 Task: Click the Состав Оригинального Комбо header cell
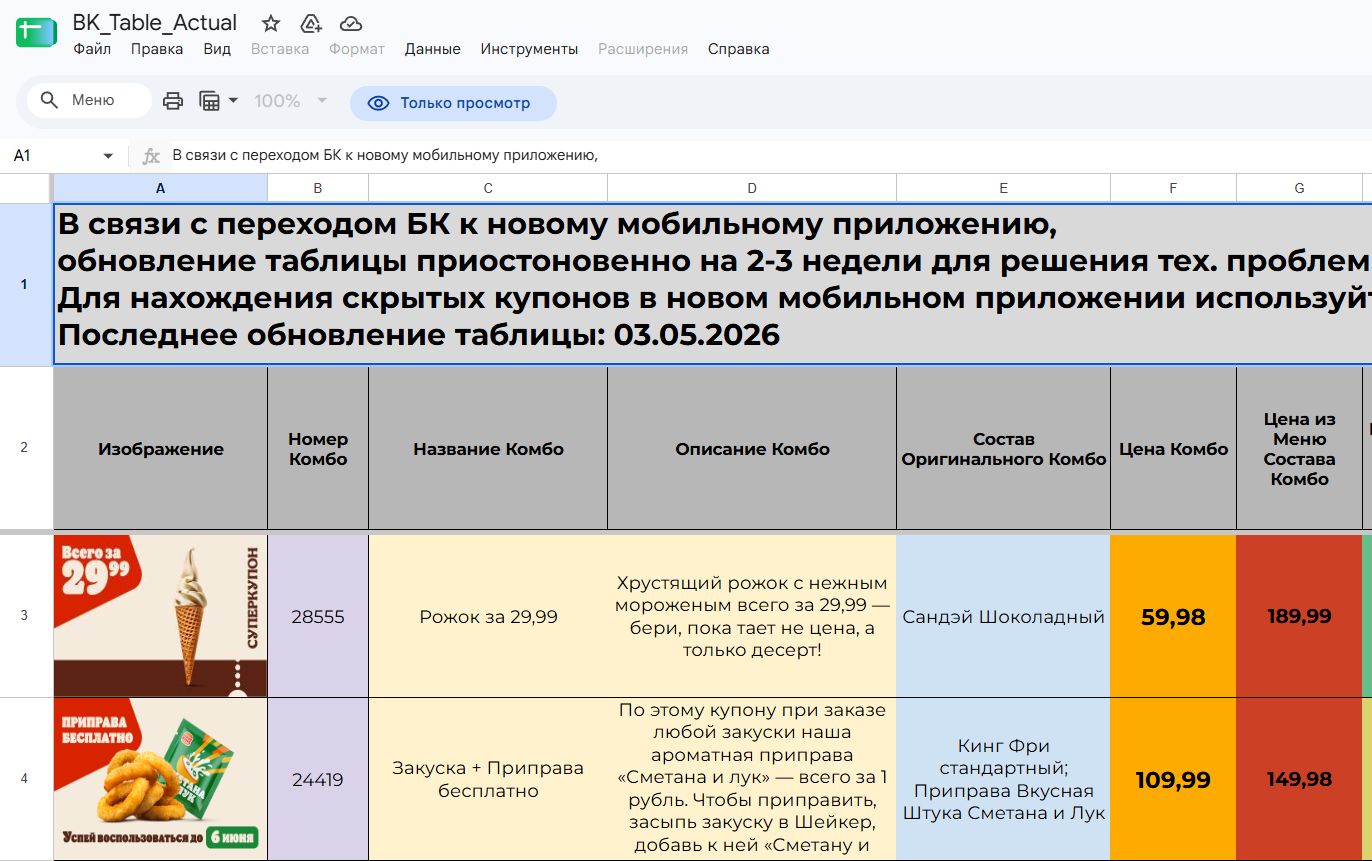pyautogui.click(x=1003, y=449)
